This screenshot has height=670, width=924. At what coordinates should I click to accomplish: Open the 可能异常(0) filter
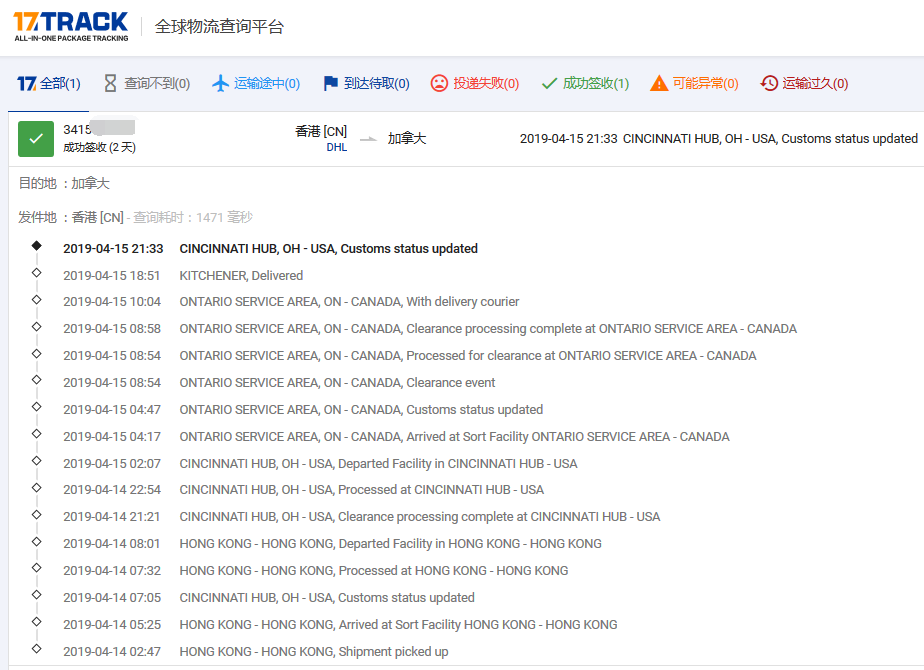click(x=705, y=84)
